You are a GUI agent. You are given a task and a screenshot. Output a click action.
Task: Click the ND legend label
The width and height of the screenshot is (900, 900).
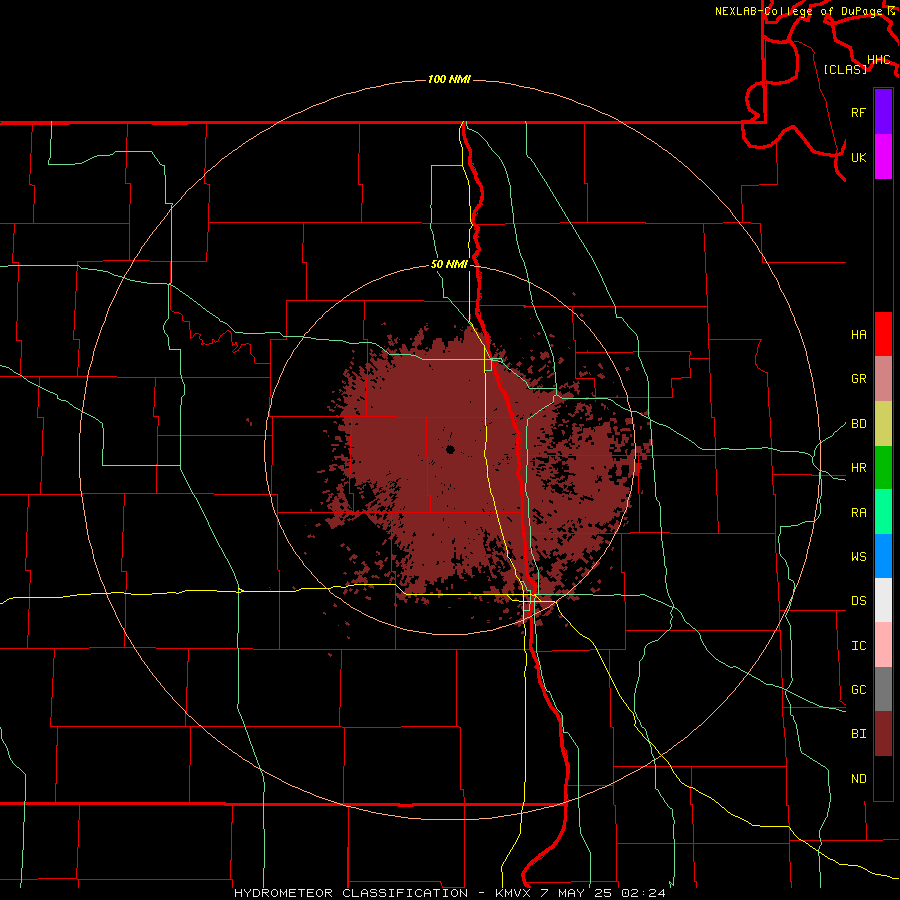coord(858,779)
